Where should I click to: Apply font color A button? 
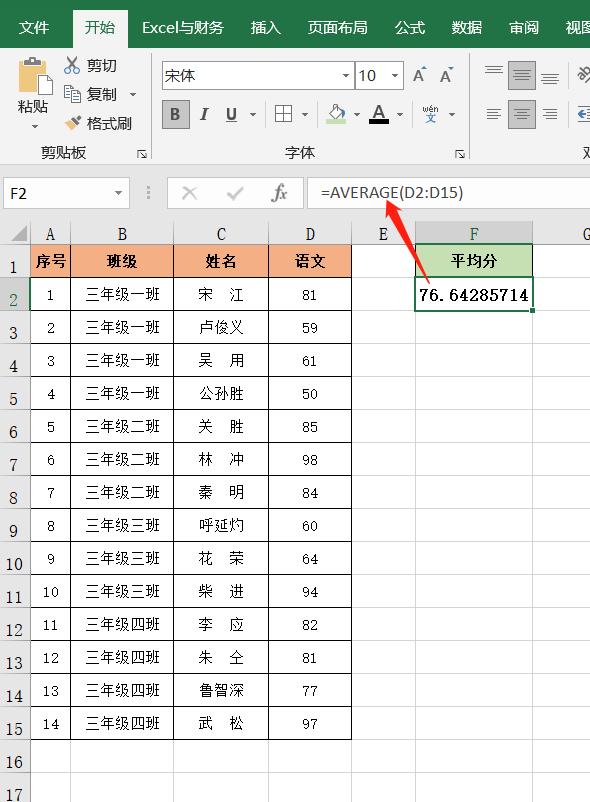(x=379, y=114)
